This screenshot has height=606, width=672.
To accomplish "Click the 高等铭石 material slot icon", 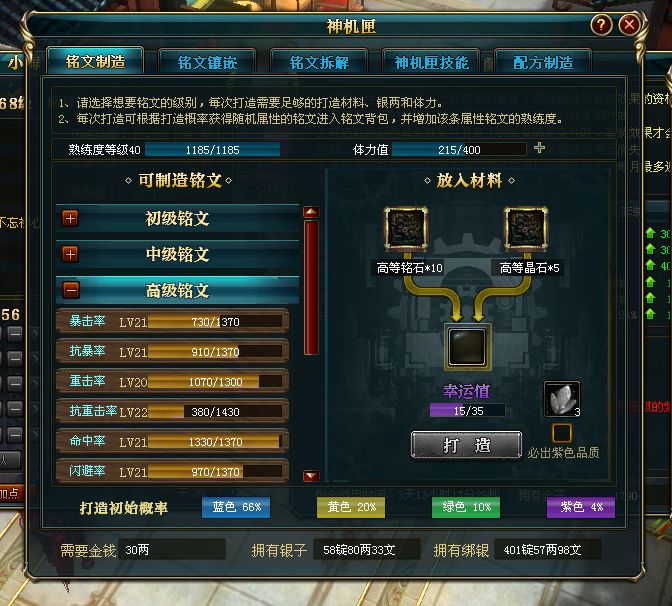I will pos(405,228).
